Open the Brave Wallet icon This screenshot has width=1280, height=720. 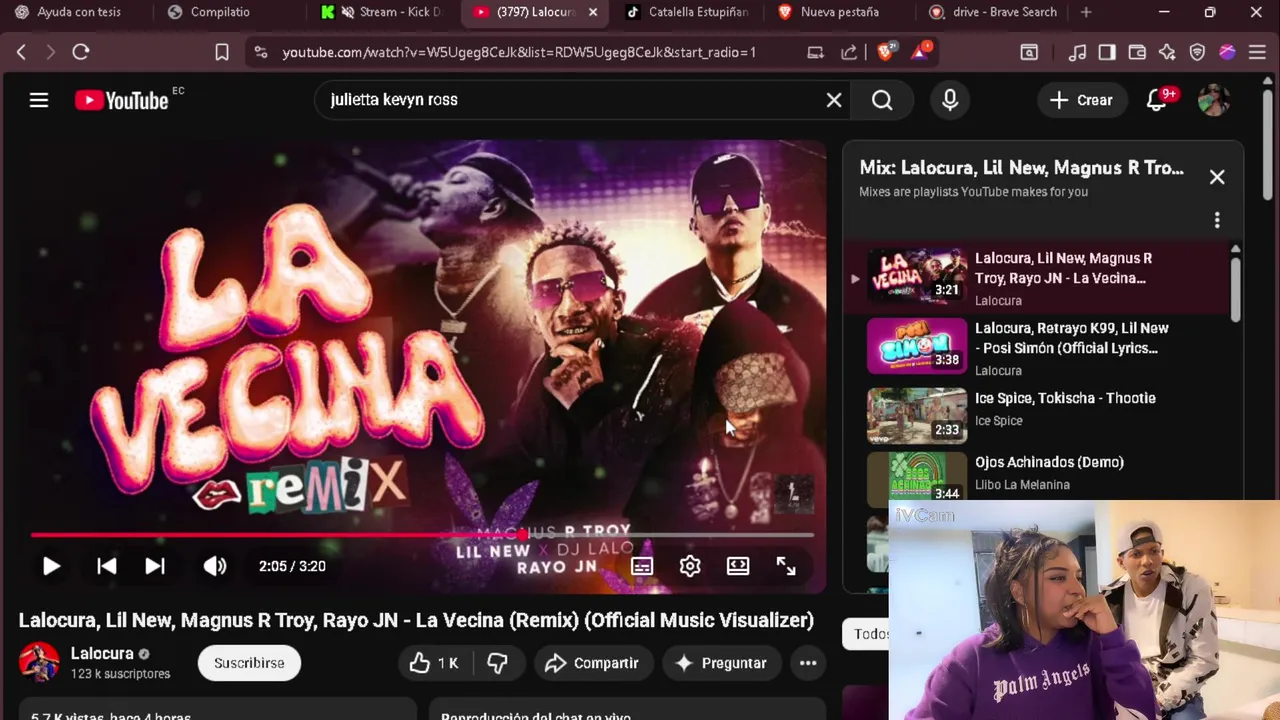(1137, 52)
